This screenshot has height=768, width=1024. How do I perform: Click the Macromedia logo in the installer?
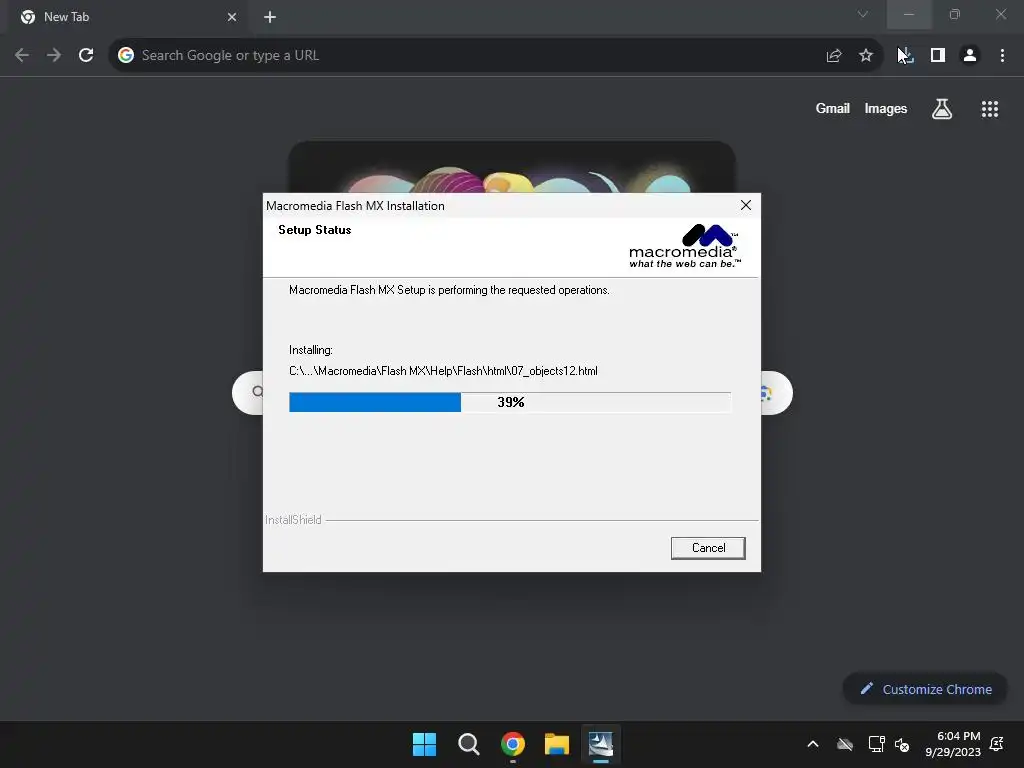(x=684, y=246)
